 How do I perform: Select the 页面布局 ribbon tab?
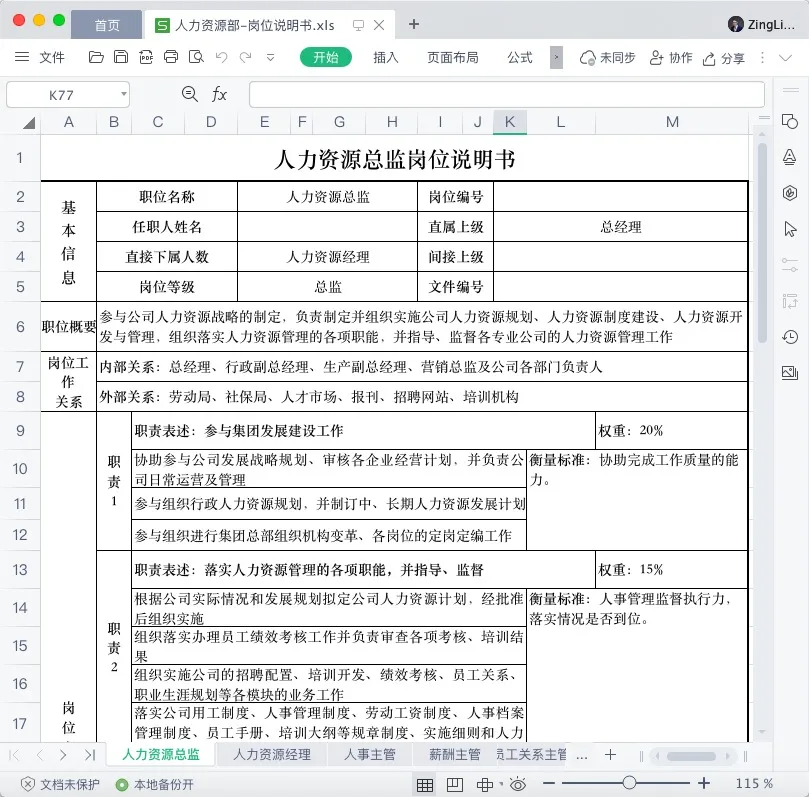(x=452, y=57)
